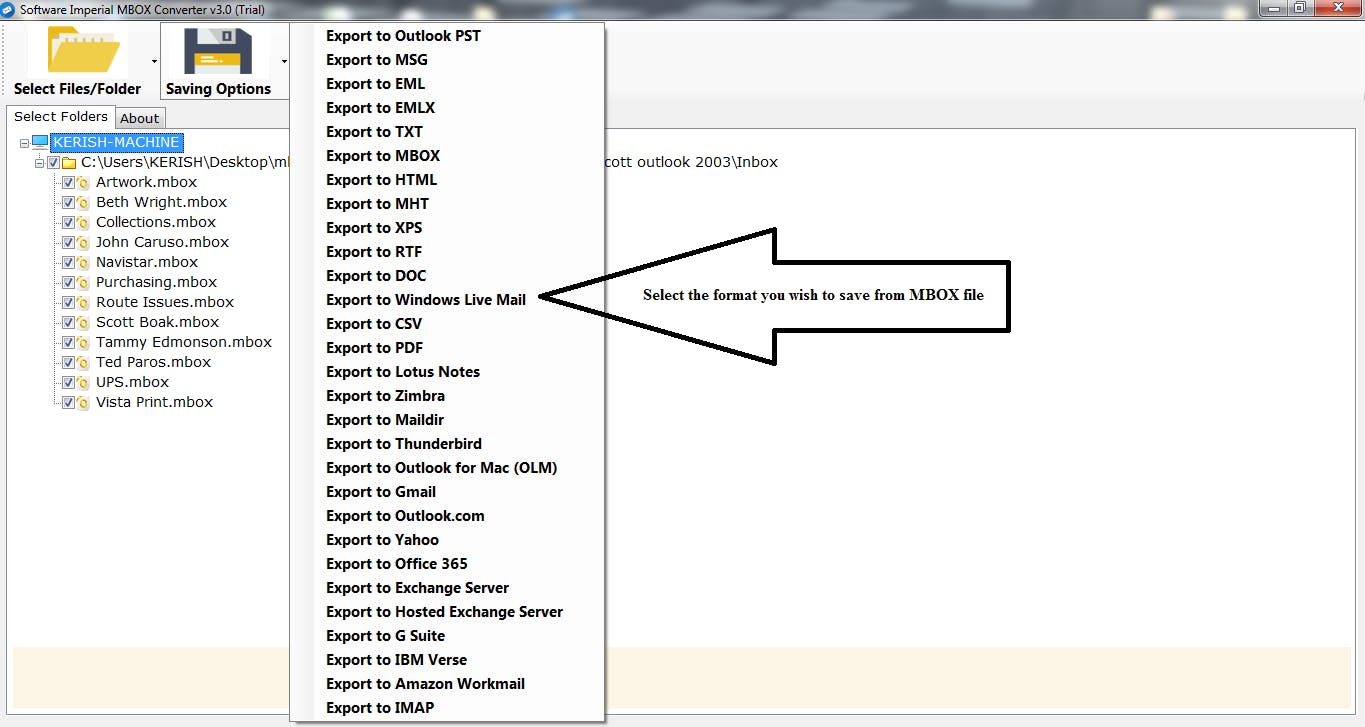Click the Ted Paros.mbox file icon
The image size is (1365, 727).
[84, 362]
